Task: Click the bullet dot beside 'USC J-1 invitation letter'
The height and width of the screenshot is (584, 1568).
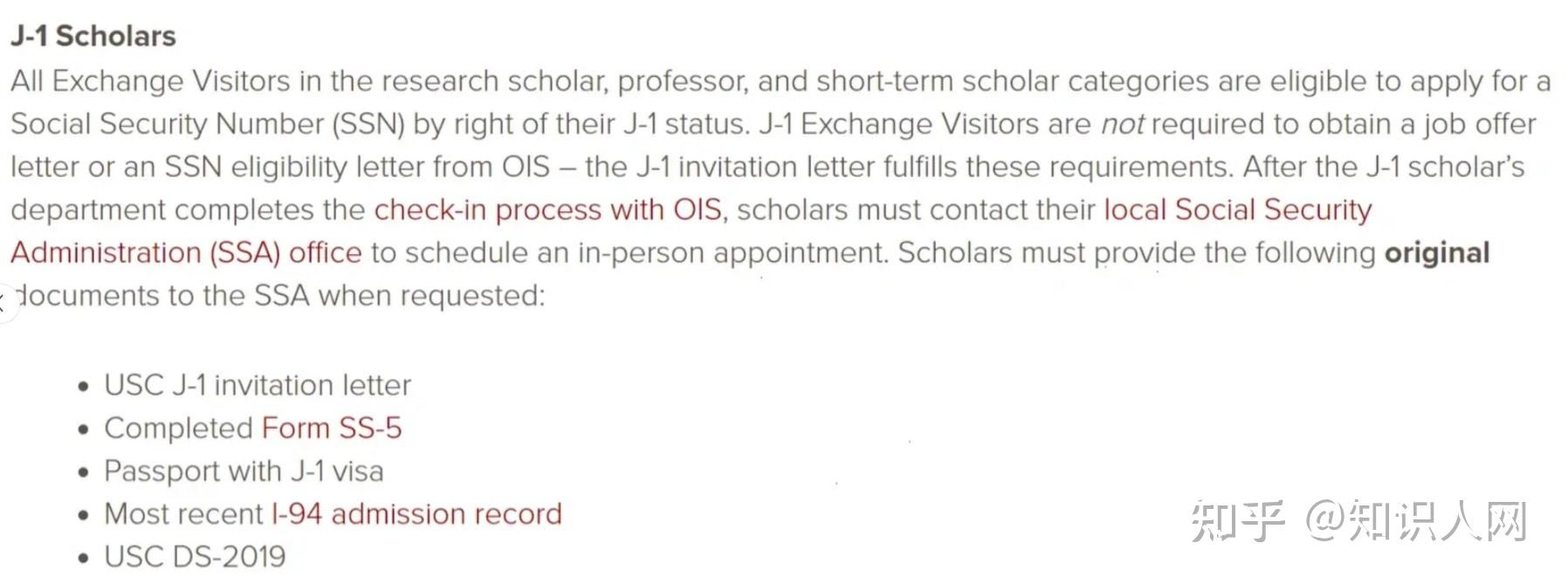Action: click(x=83, y=387)
